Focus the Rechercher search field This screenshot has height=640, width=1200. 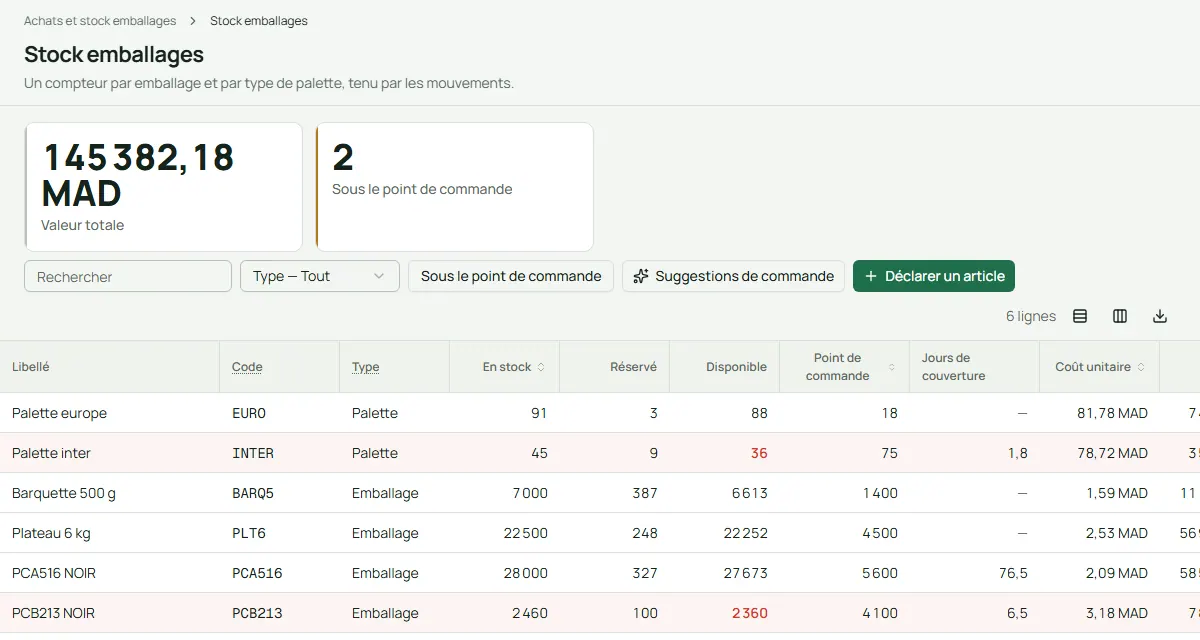128,276
